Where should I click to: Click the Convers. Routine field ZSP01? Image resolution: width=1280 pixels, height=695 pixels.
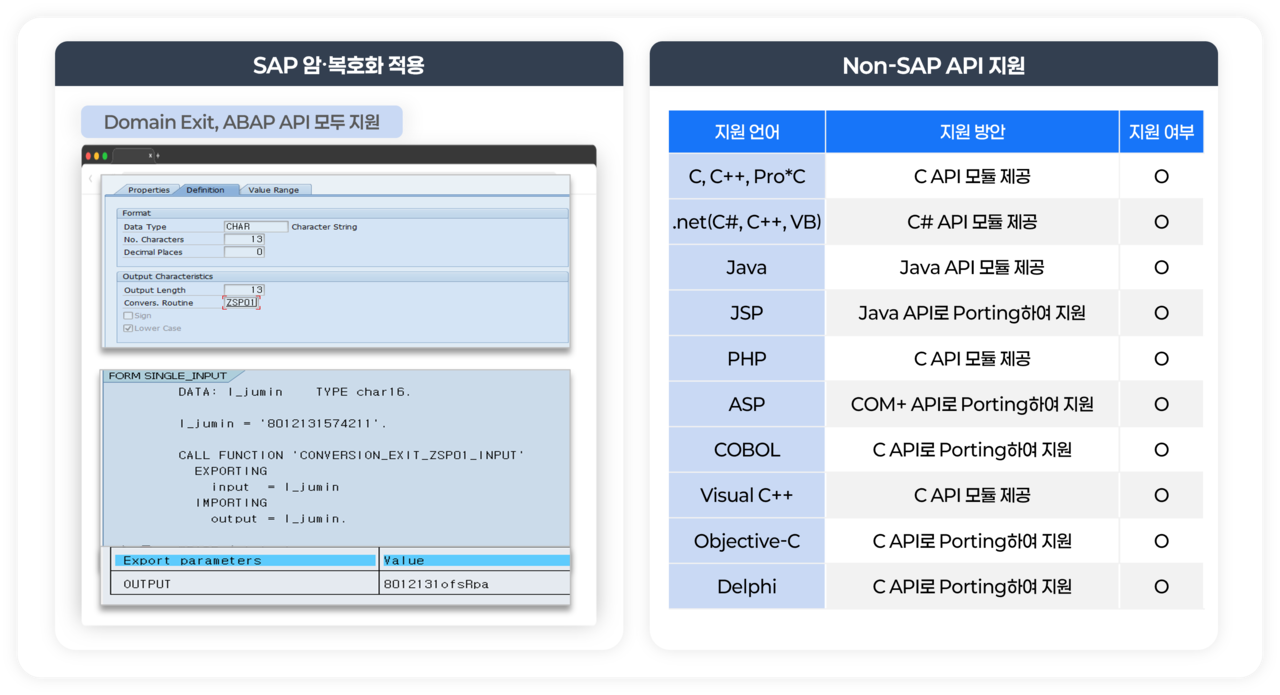(x=241, y=303)
